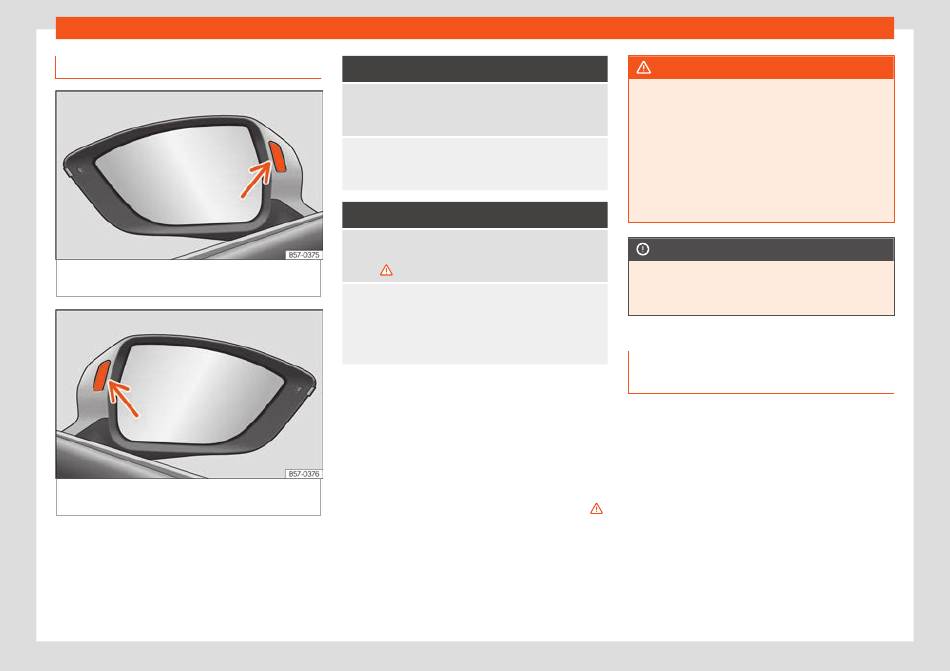Click the orange page header bar
The width and height of the screenshot is (950, 671).
click(475, 28)
